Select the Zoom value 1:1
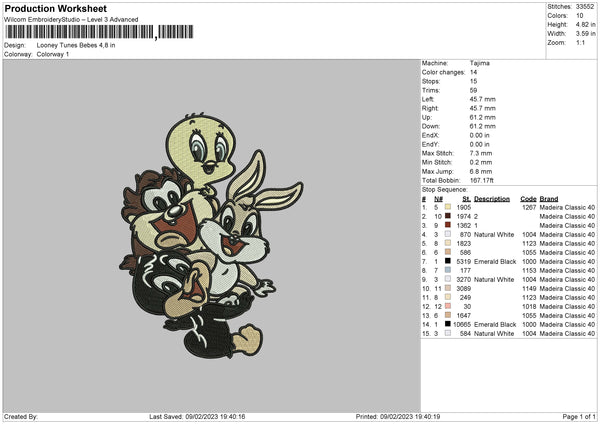This screenshot has height=424, width=600. coord(580,42)
